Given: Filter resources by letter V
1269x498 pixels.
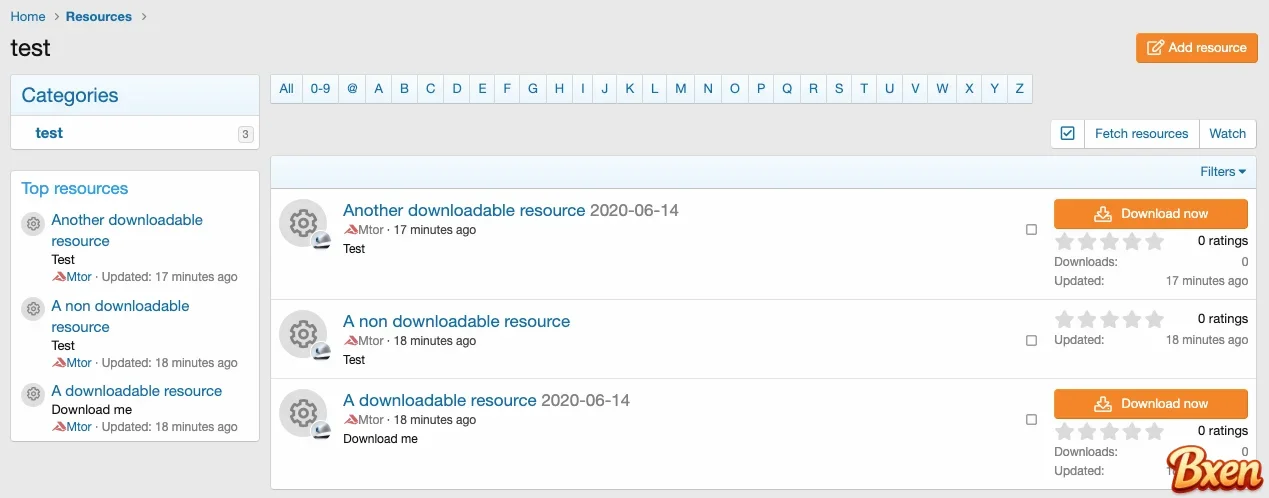Looking at the screenshot, I should click(915, 88).
